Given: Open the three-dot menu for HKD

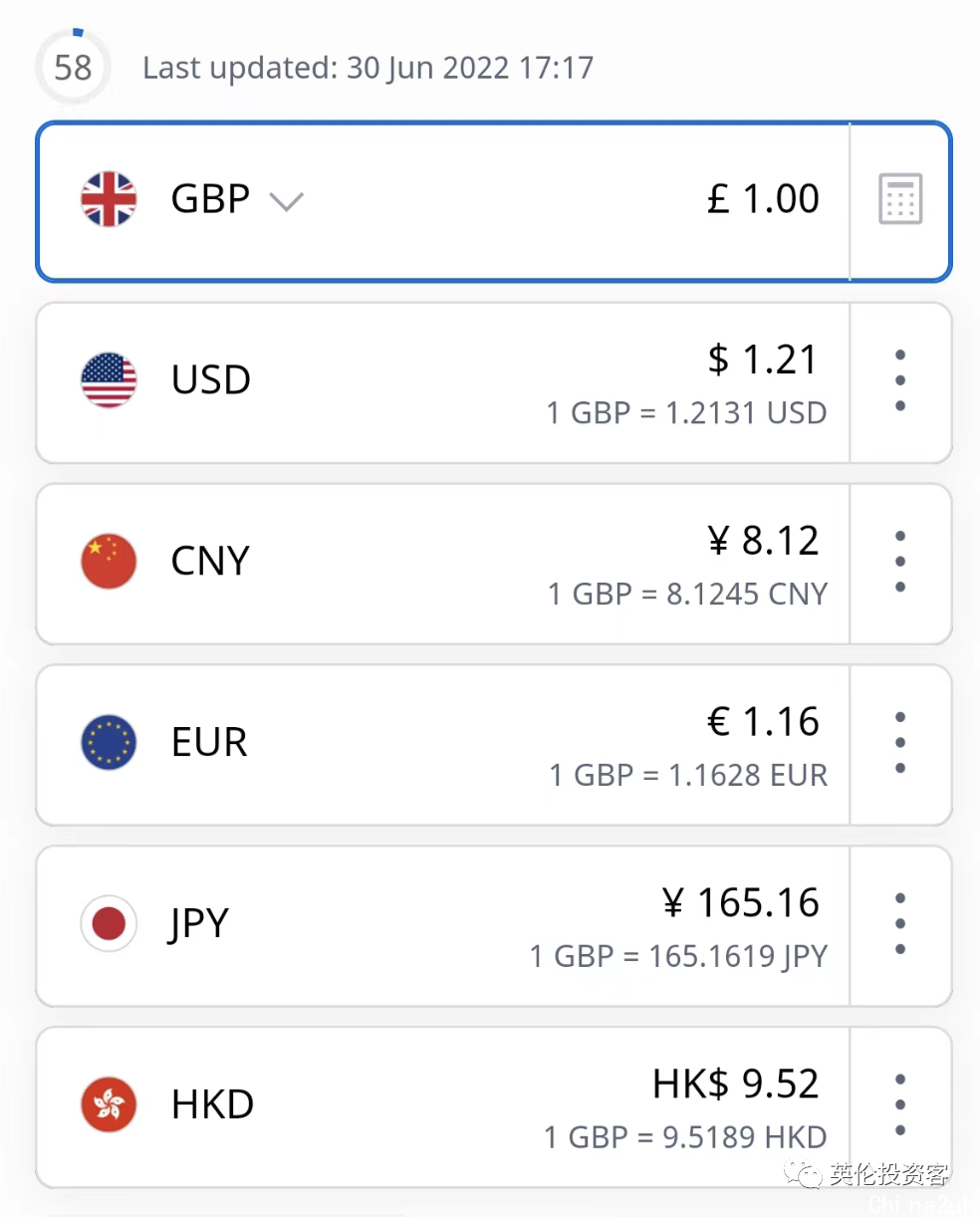Looking at the screenshot, I should [x=900, y=1104].
